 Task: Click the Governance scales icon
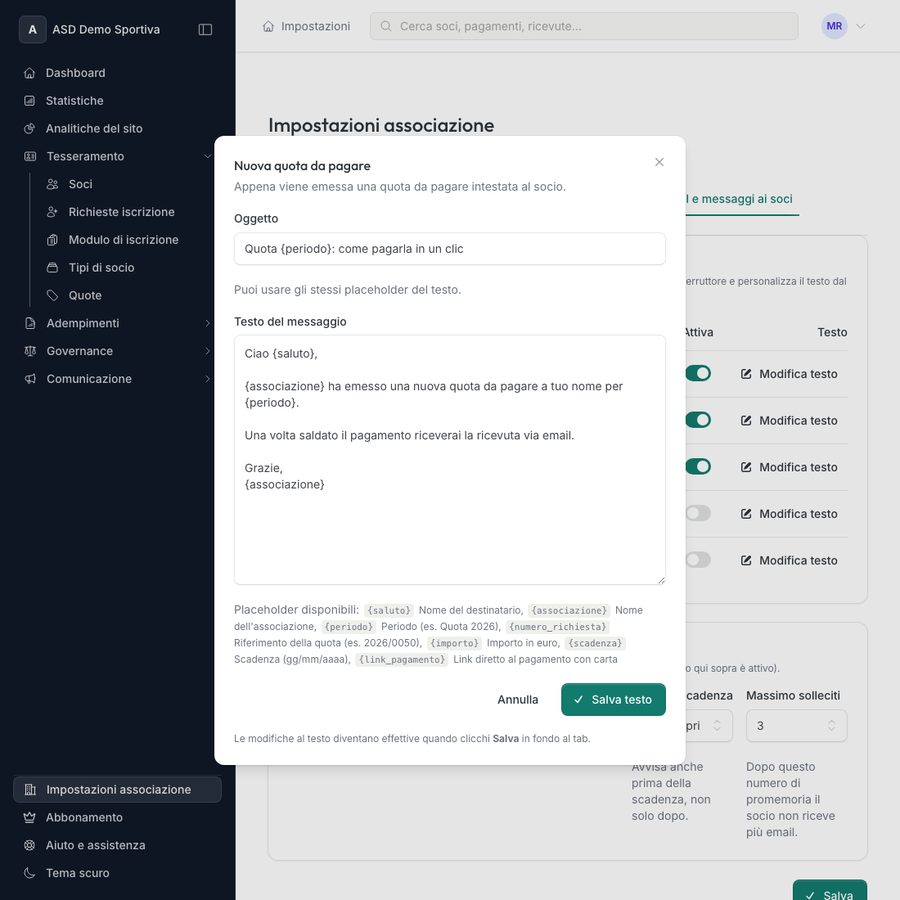pos(30,351)
